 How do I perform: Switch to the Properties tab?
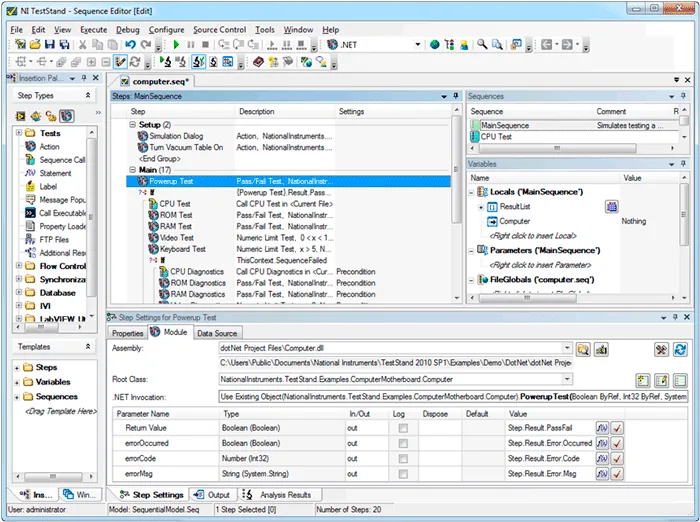point(128,333)
